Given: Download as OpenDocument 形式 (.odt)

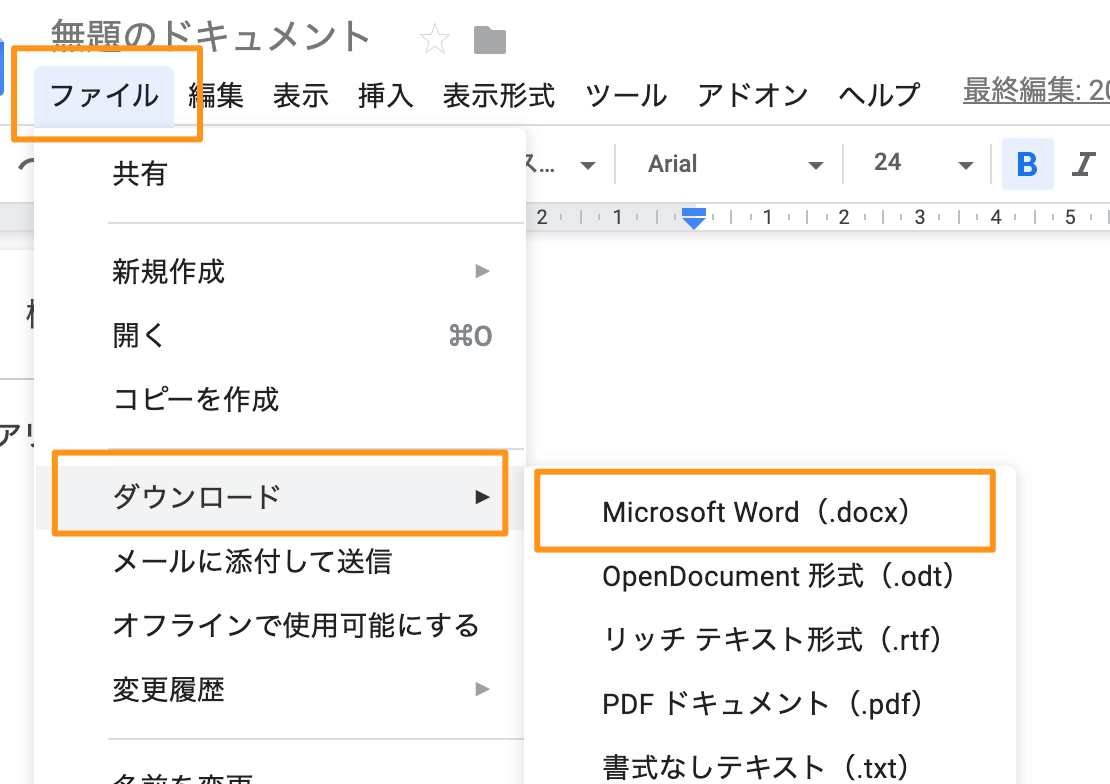Looking at the screenshot, I should 770,576.
